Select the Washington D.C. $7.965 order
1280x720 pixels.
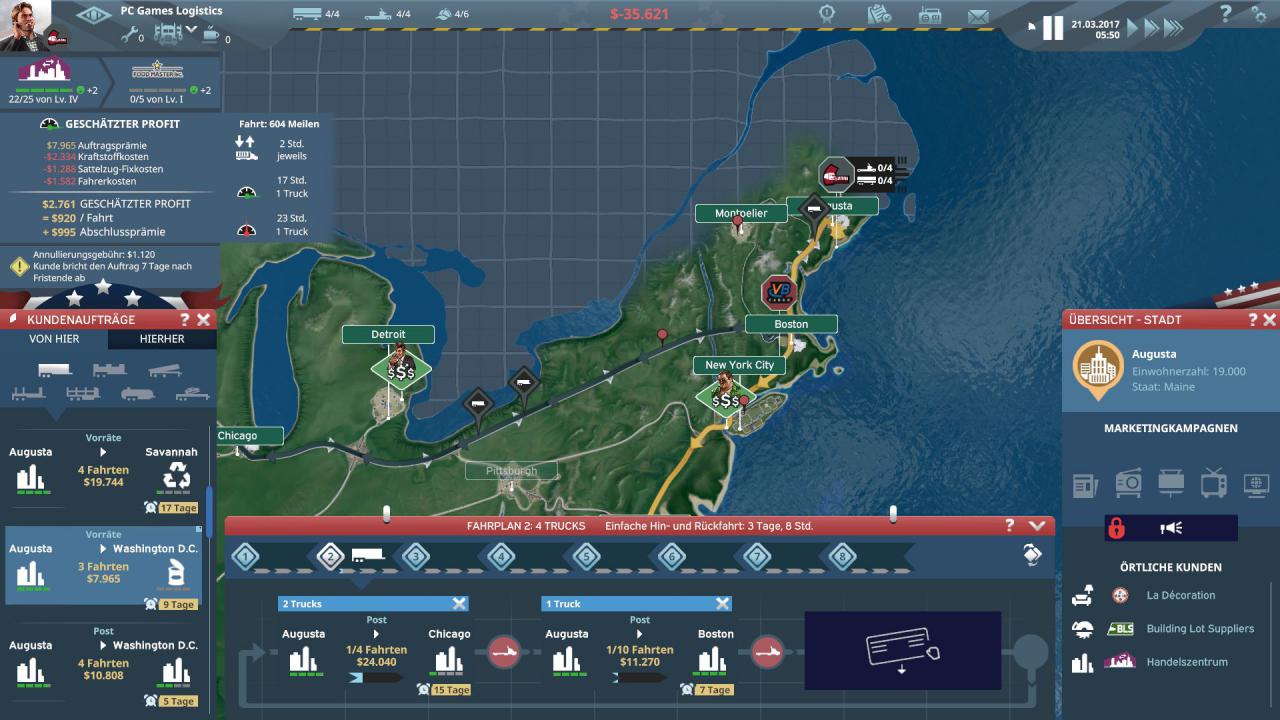(104, 566)
